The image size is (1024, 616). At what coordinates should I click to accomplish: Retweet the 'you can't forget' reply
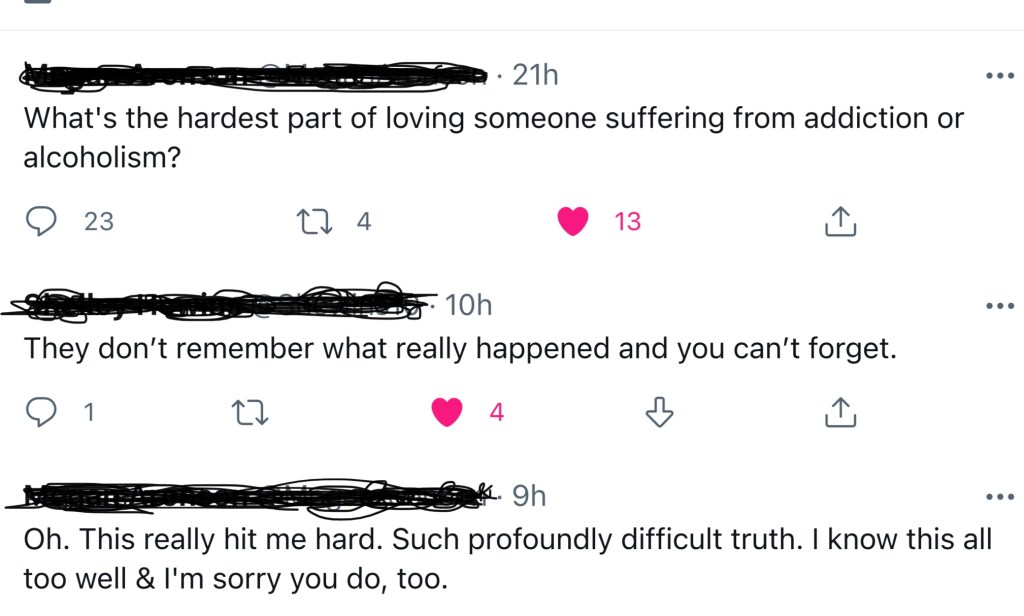click(251, 411)
